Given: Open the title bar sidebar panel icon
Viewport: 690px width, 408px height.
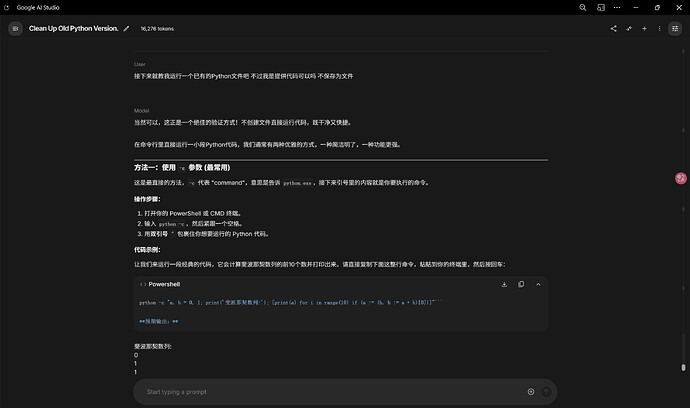Looking at the screenshot, I should (601, 7).
